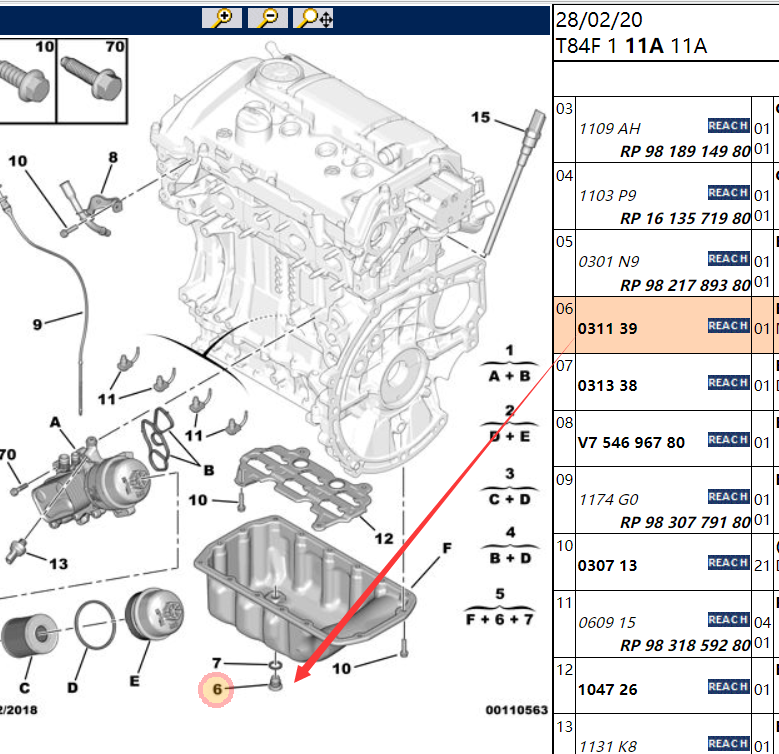Select replacement part RP 98 217 893 80
This screenshot has width=779, height=754.
point(685,285)
